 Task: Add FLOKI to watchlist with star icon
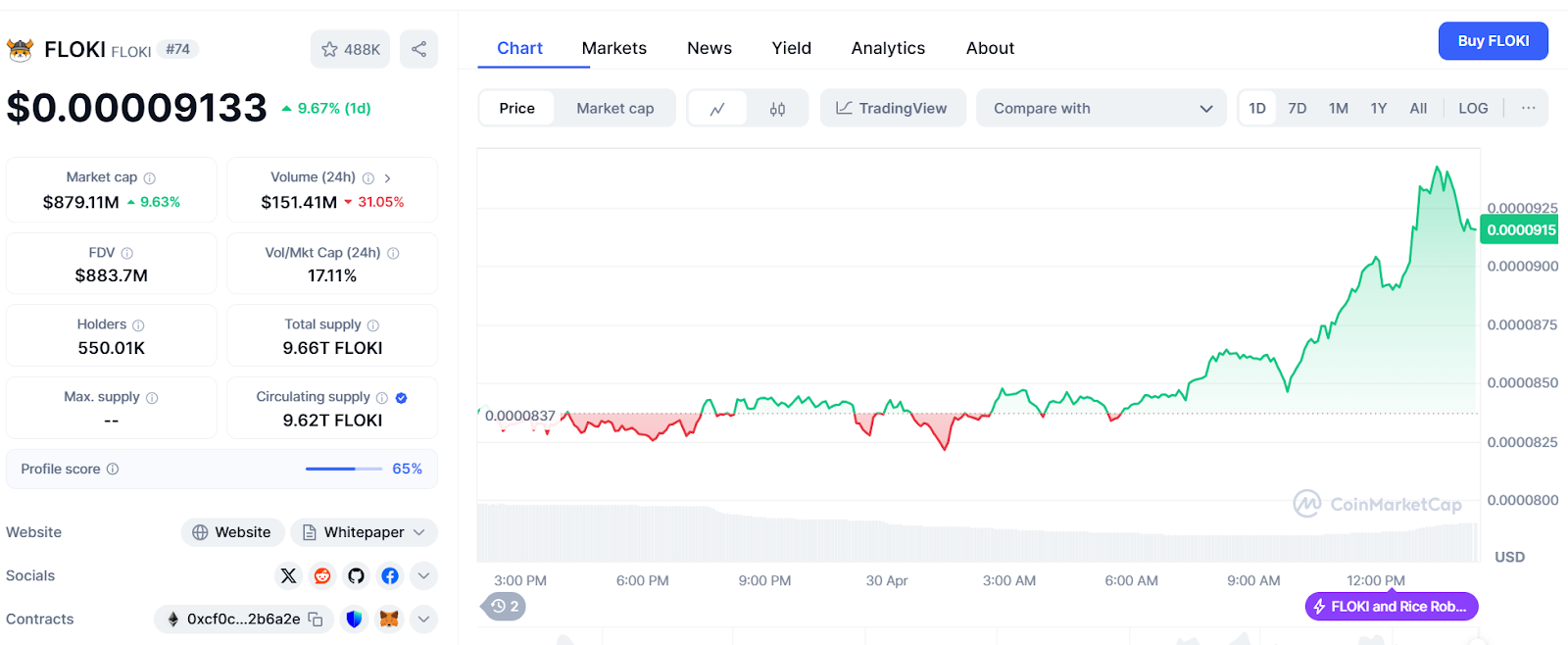click(350, 49)
